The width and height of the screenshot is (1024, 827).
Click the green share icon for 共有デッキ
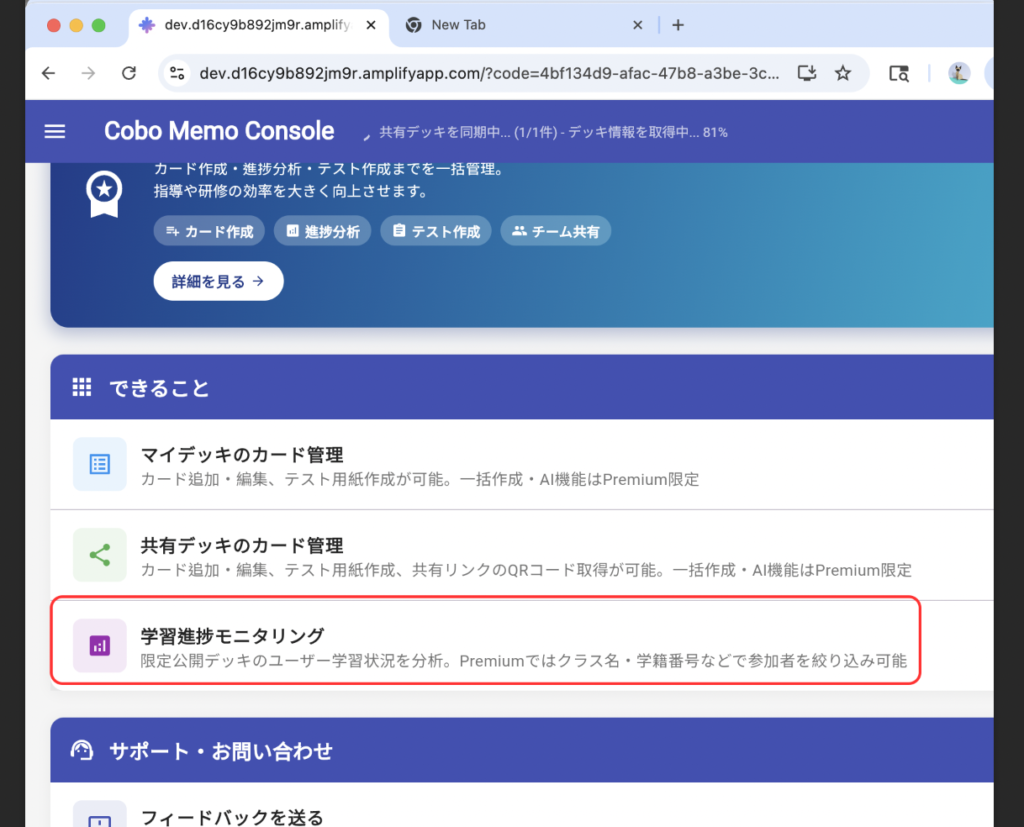[100, 555]
